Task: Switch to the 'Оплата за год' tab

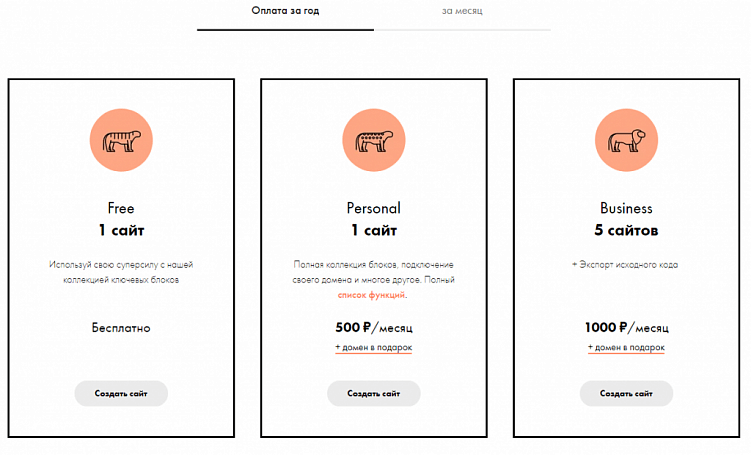Action: click(285, 11)
